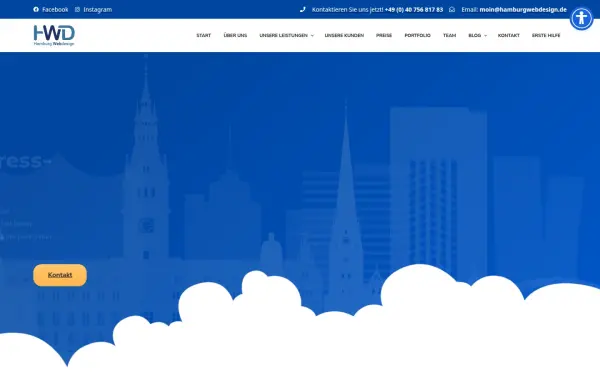Open the Blog menu item

point(474,35)
